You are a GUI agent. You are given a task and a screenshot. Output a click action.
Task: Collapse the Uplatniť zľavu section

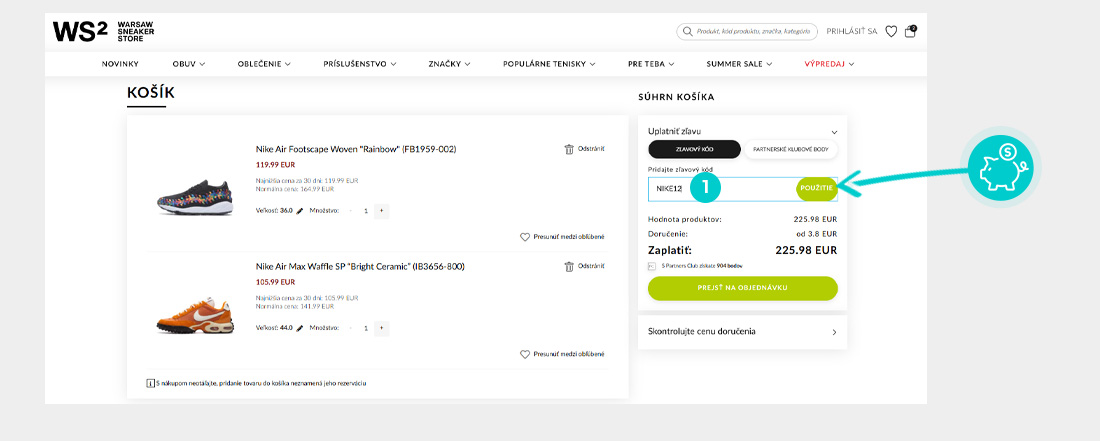(834, 132)
